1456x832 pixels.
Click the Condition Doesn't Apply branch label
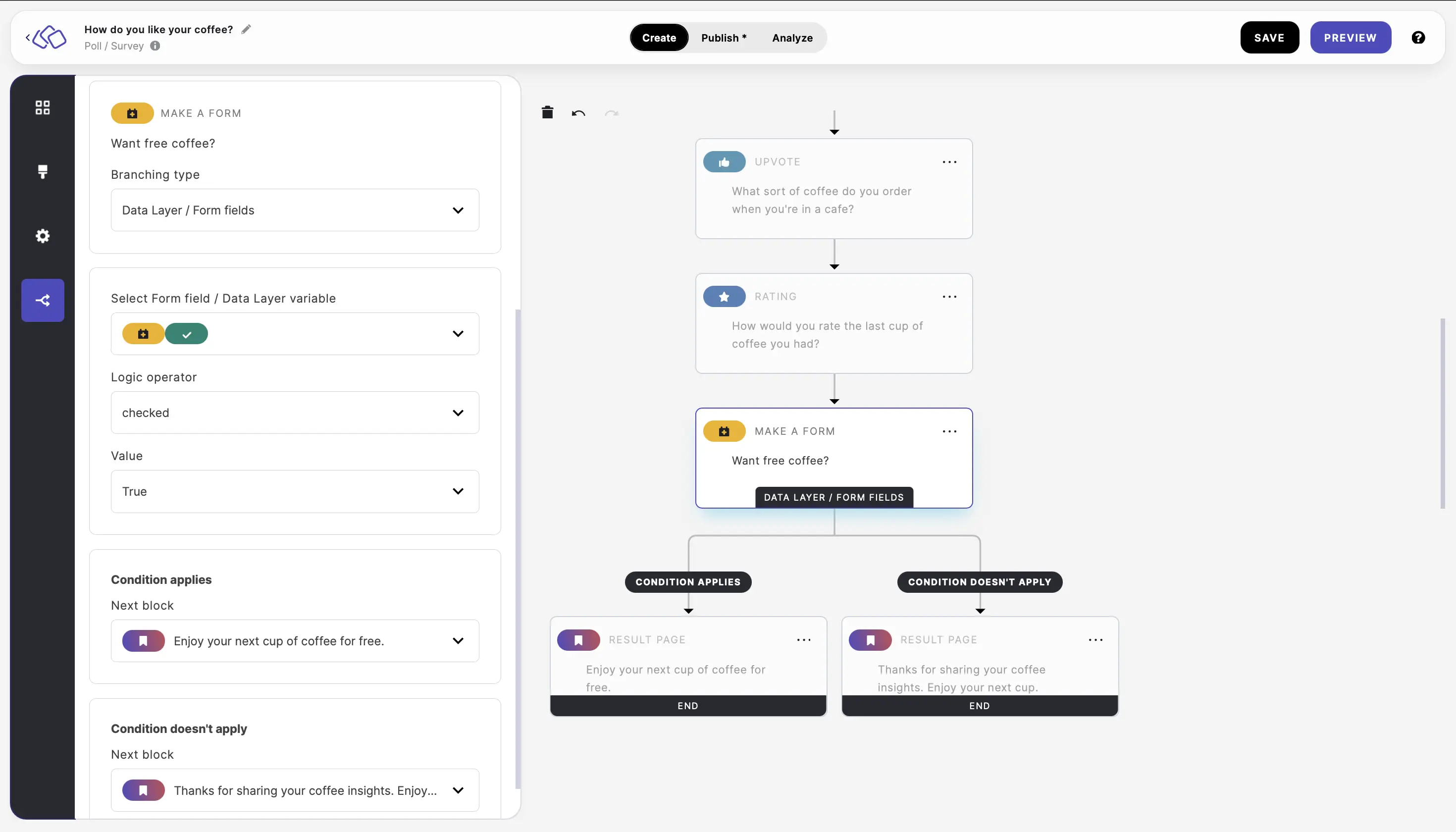pos(980,582)
